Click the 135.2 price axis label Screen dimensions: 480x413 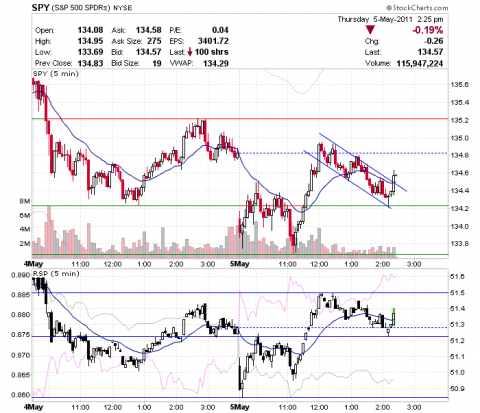tap(460, 120)
